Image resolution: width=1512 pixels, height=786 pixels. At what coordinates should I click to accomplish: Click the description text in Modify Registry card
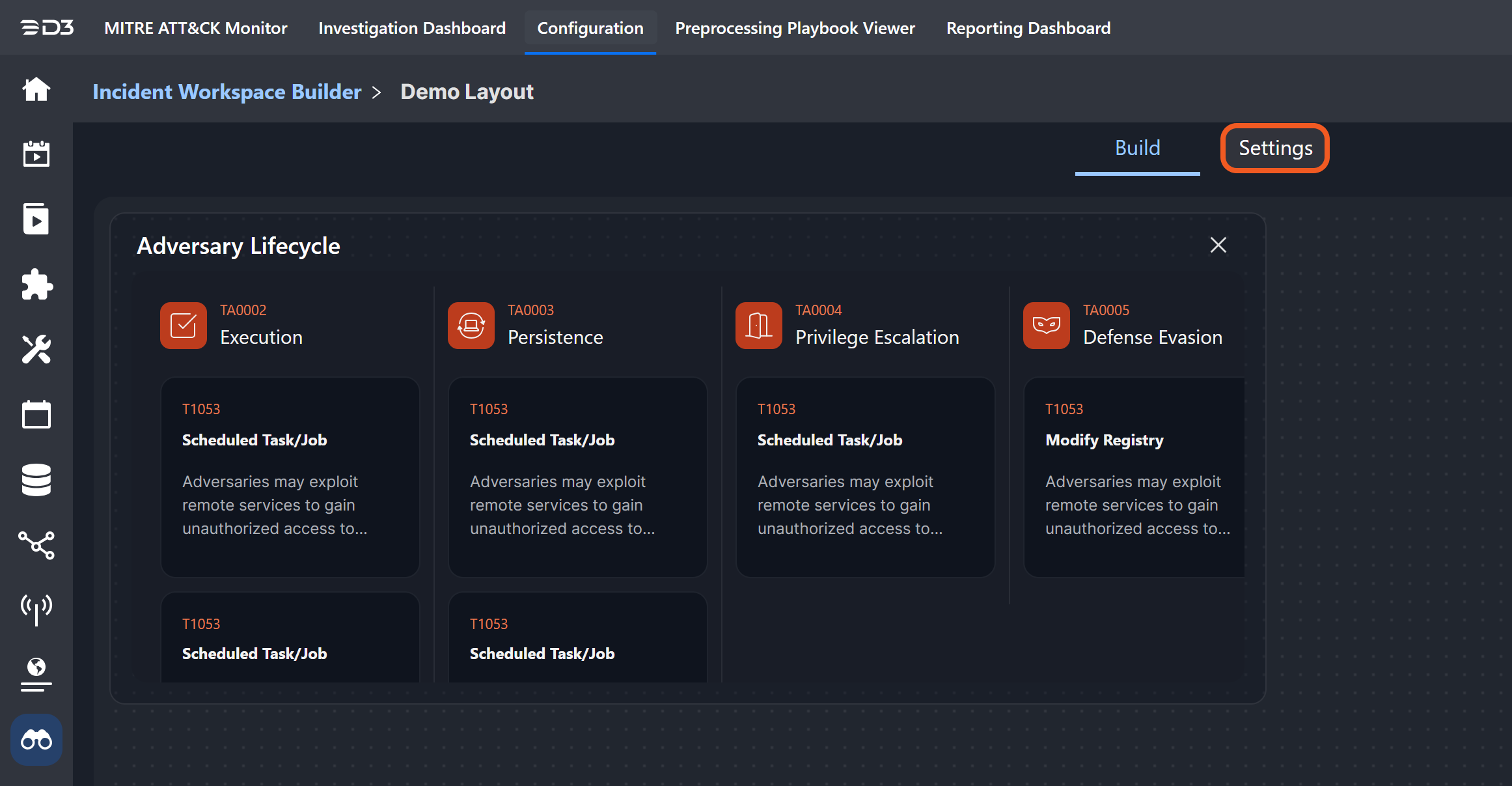(x=1138, y=505)
